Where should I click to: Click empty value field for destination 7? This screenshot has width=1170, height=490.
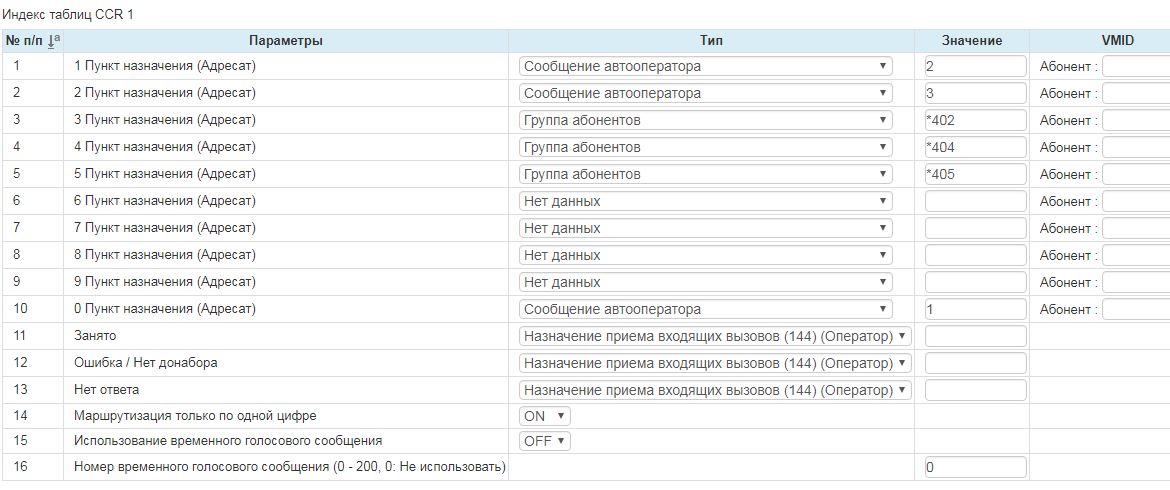(x=975, y=228)
